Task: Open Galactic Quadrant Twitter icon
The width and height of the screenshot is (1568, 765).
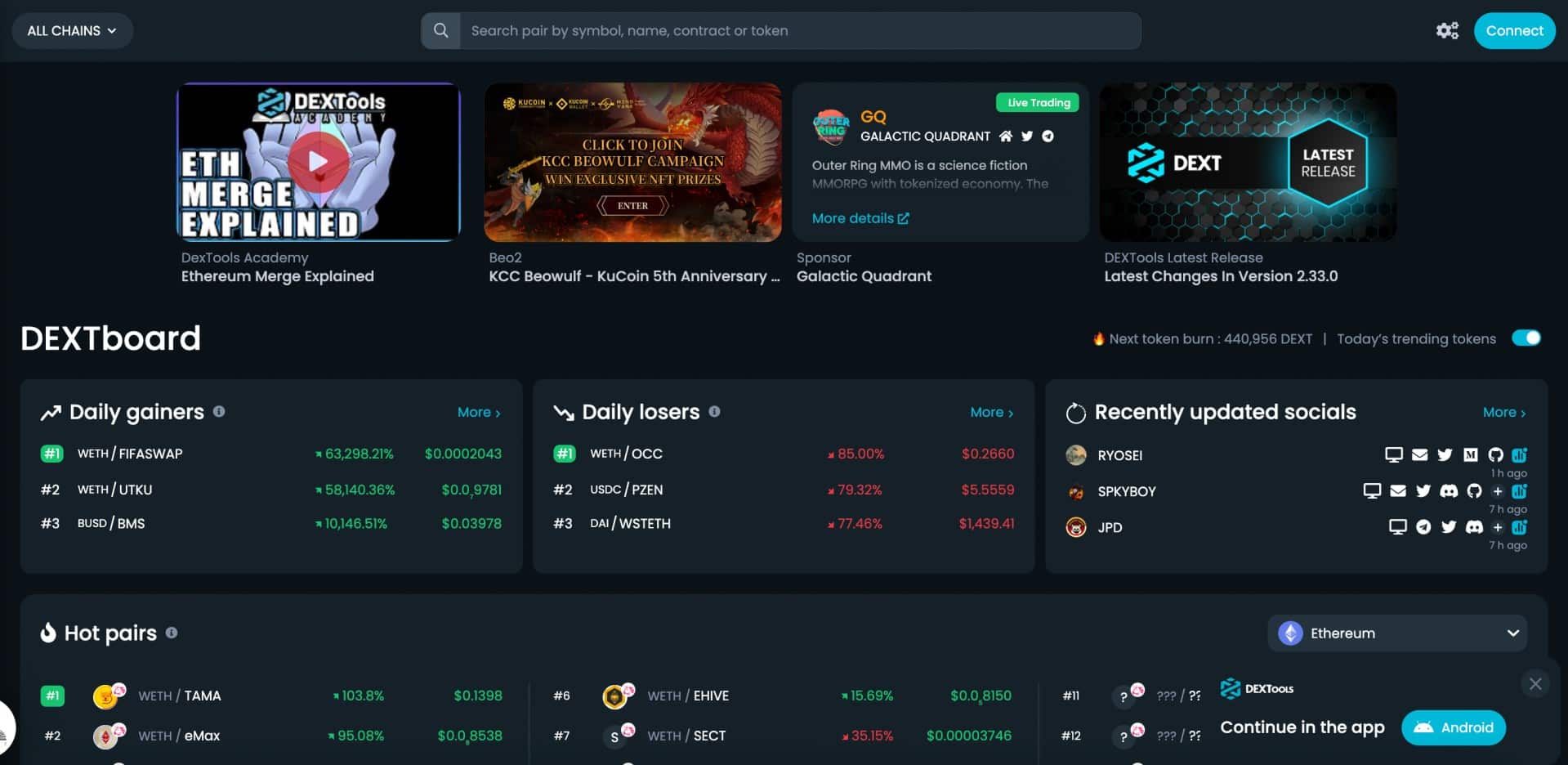Action: pyautogui.click(x=1027, y=136)
